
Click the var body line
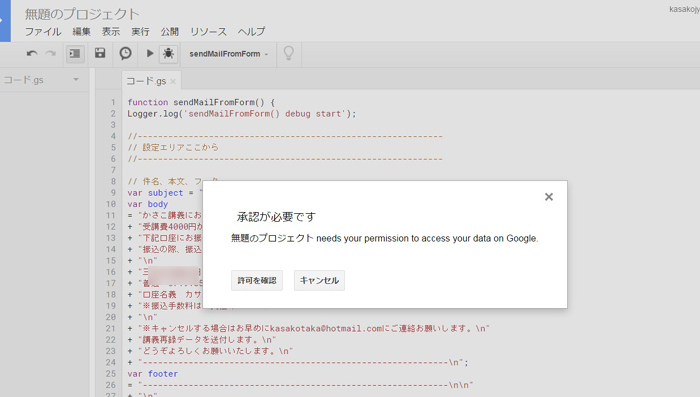click(x=148, y=204)
